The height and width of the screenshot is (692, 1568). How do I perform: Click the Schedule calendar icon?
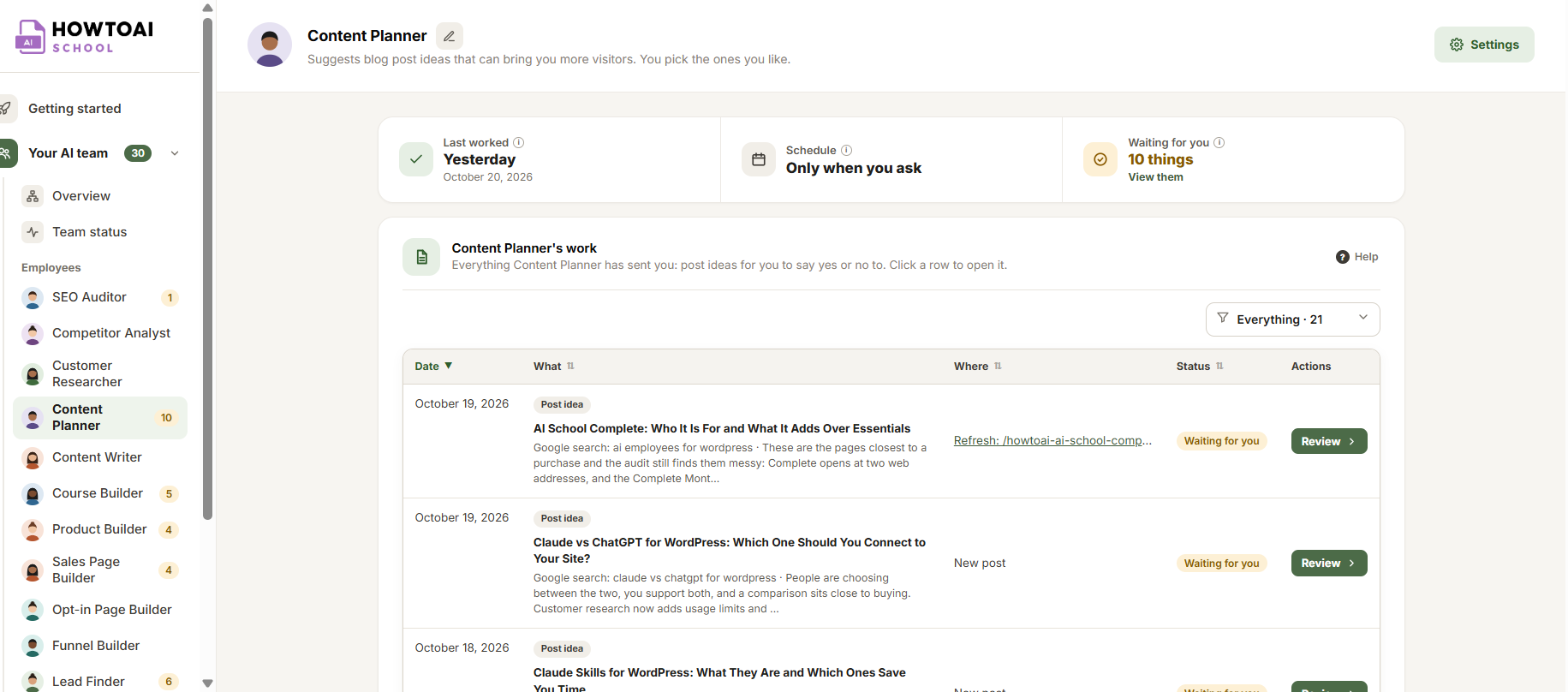click(758, 159)
